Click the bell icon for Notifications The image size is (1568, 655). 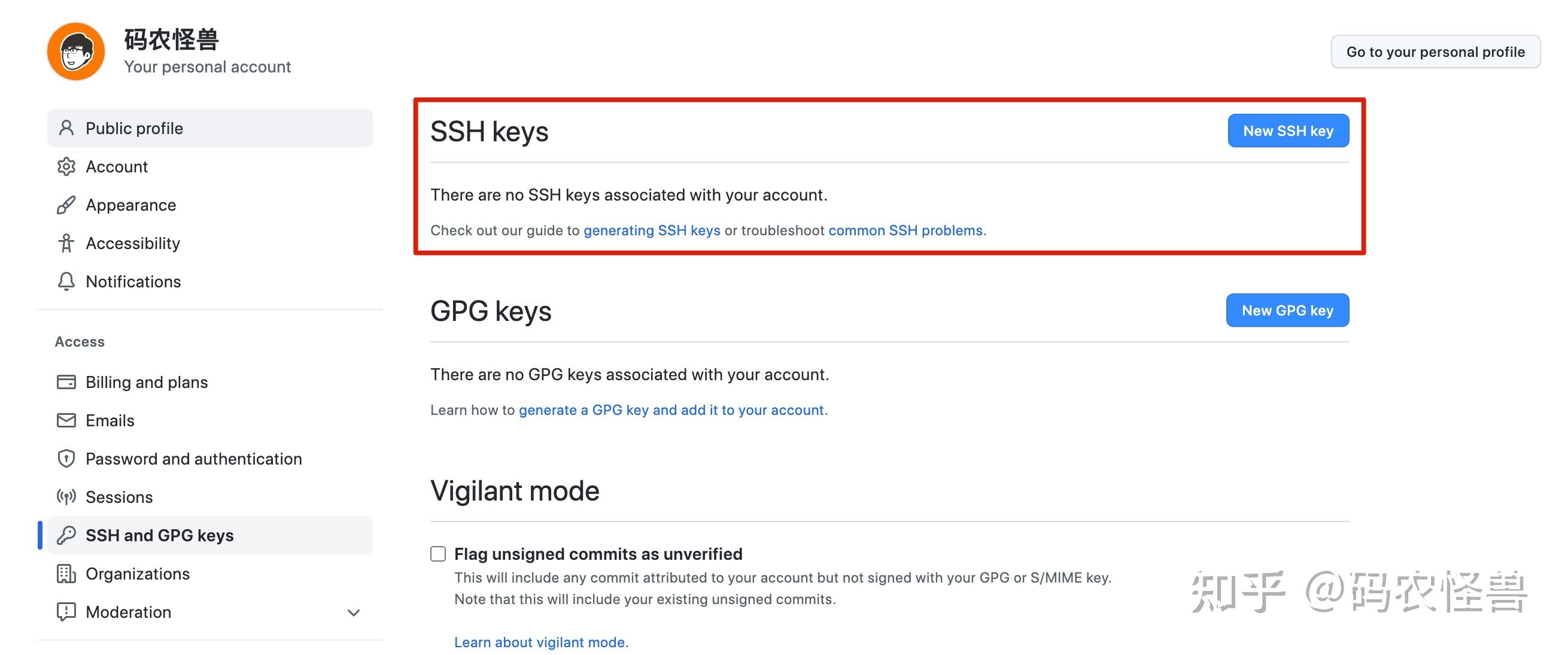tap(66, 281)
